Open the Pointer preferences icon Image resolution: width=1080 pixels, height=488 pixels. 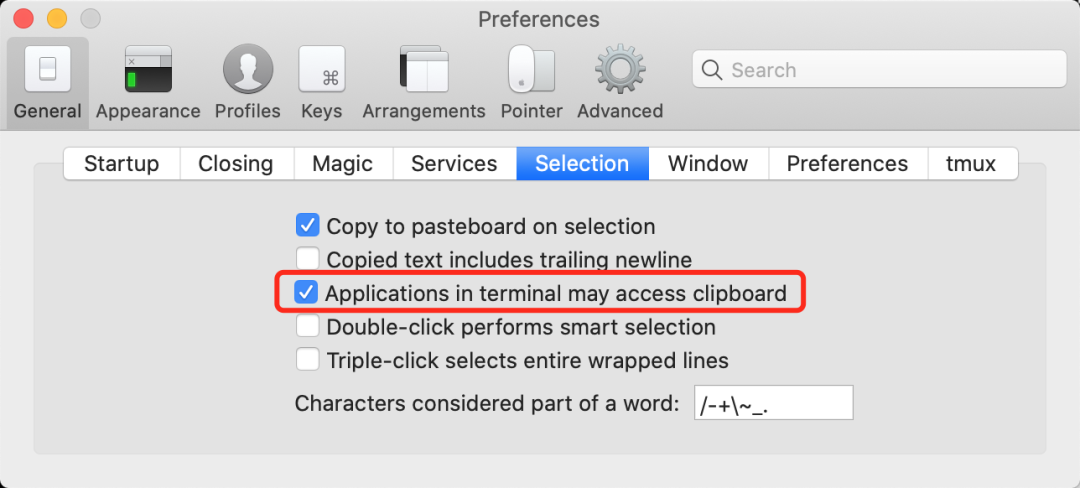tap(531, 71)
